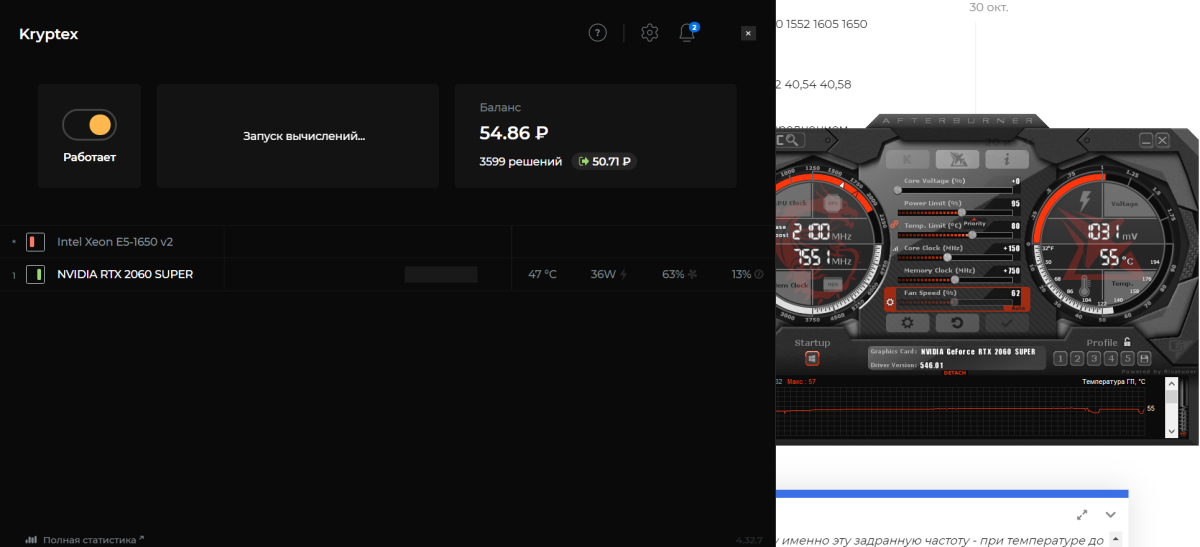Click the balance amount 54.86 ₽
Screen dimensions: 1200x547
click(x=514, y=133)
